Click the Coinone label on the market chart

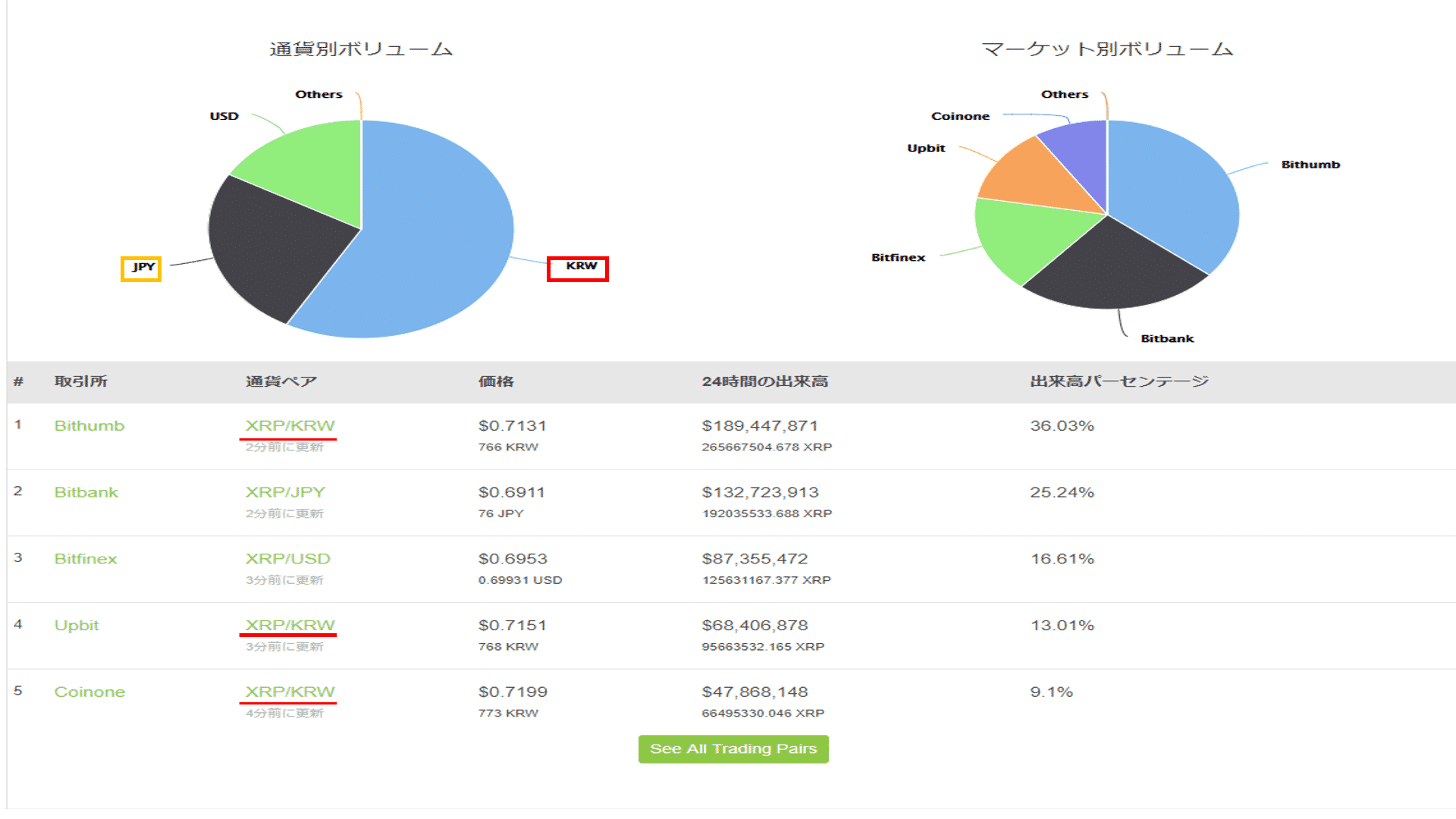coord(960,116)
